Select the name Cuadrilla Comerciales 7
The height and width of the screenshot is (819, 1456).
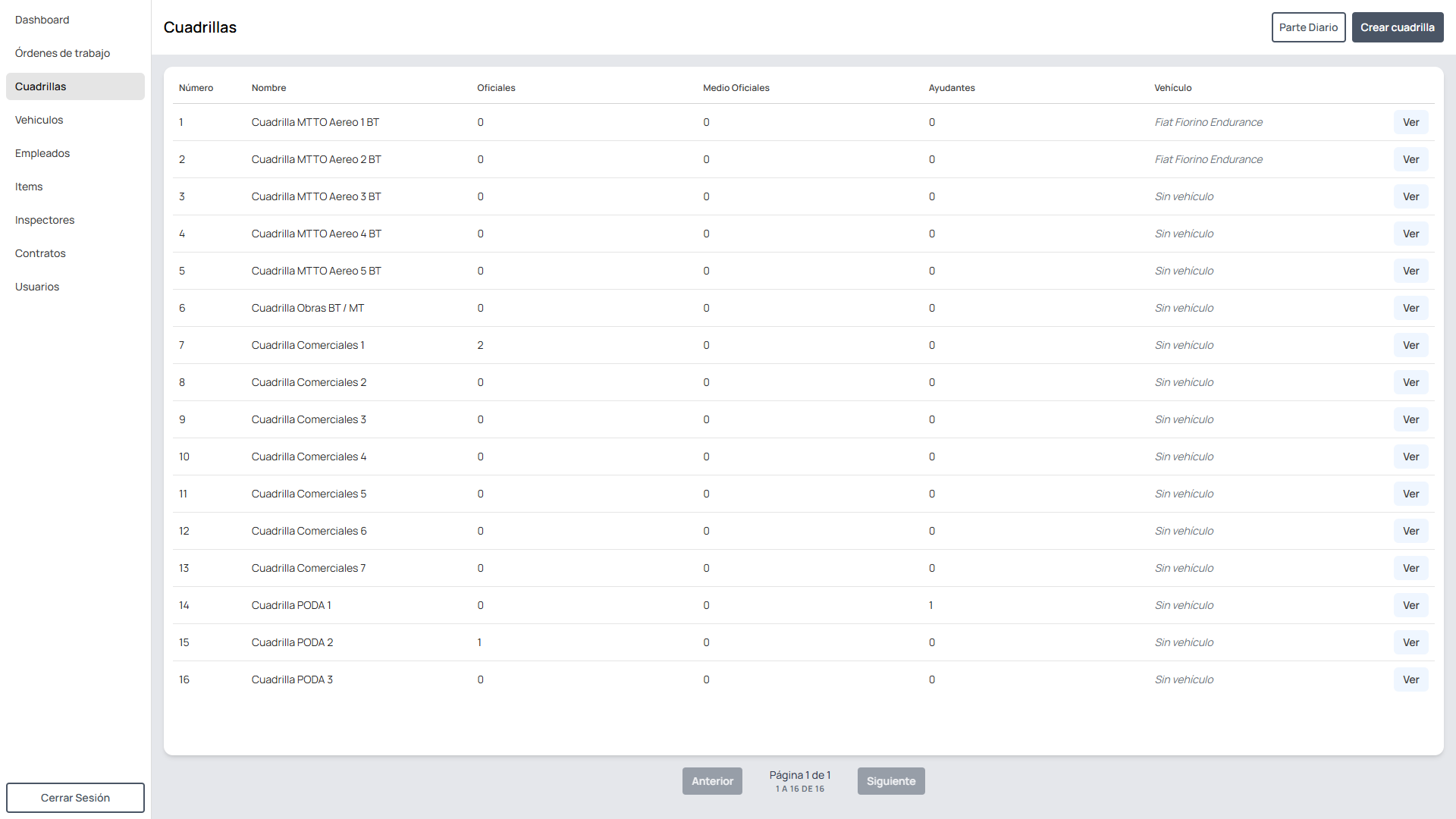[309, 568]
